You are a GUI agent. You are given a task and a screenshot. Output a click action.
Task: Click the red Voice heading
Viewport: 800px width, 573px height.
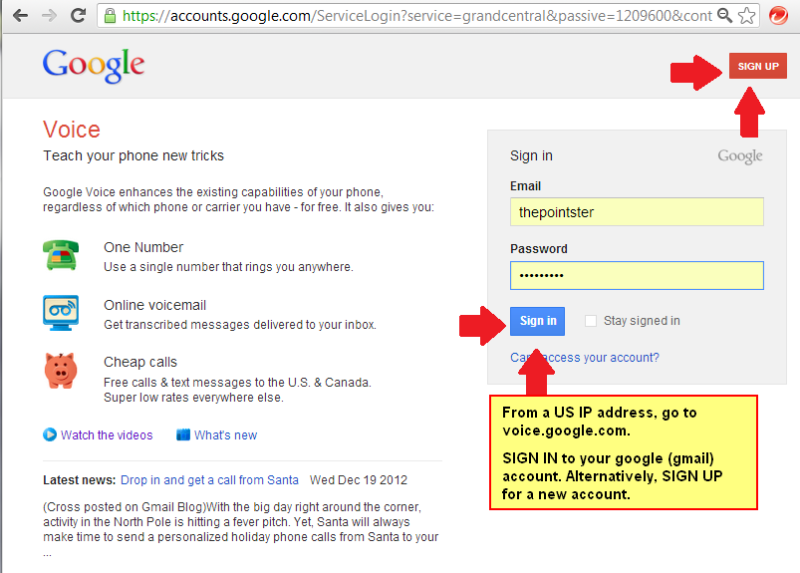click(x=71, y=130)
